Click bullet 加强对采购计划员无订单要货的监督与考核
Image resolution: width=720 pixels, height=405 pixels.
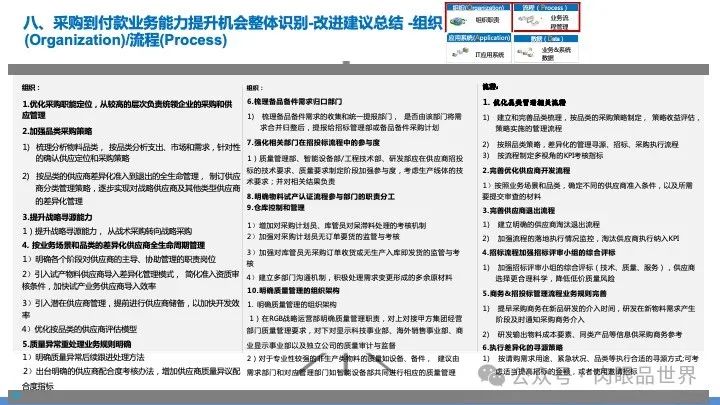point(323,236)
